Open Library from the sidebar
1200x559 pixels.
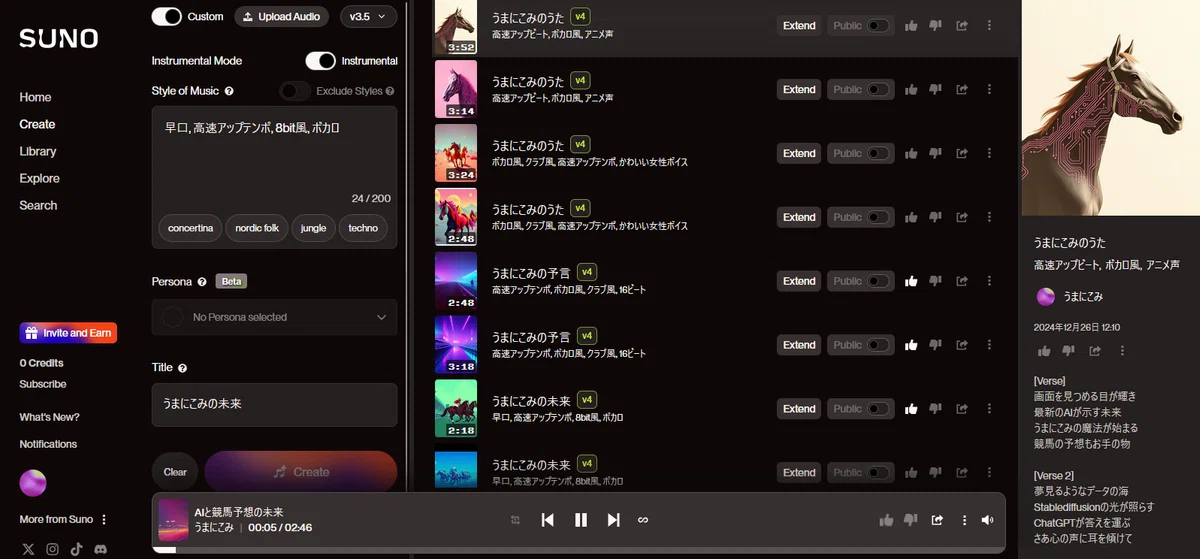coord(38,151)
